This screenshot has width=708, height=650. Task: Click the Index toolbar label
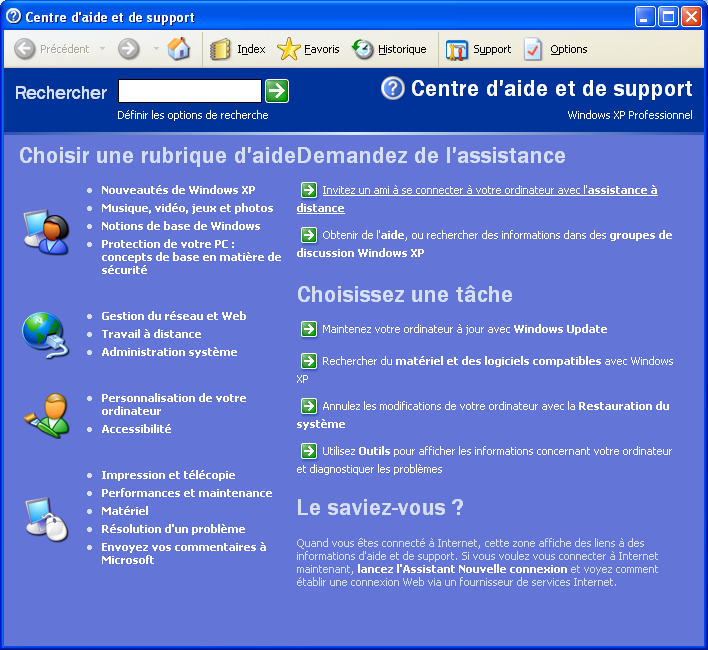251,49
